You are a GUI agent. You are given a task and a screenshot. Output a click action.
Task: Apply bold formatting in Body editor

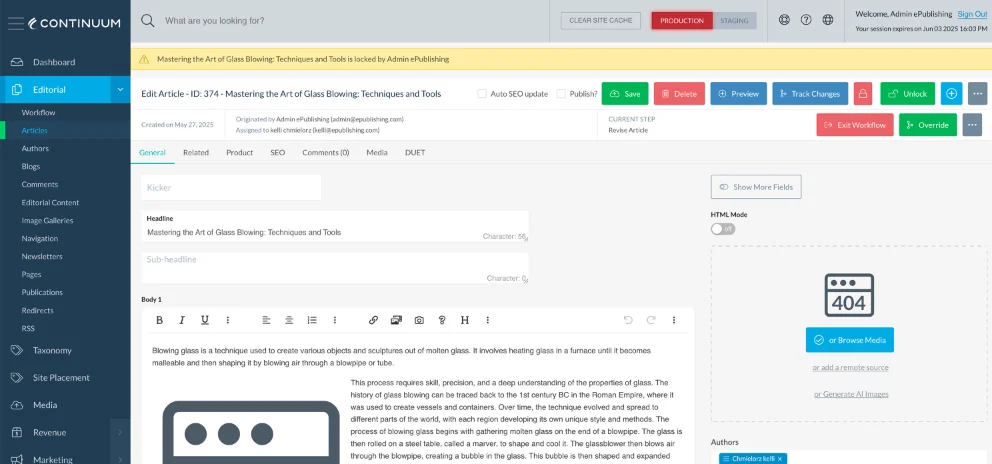point(159,320)
